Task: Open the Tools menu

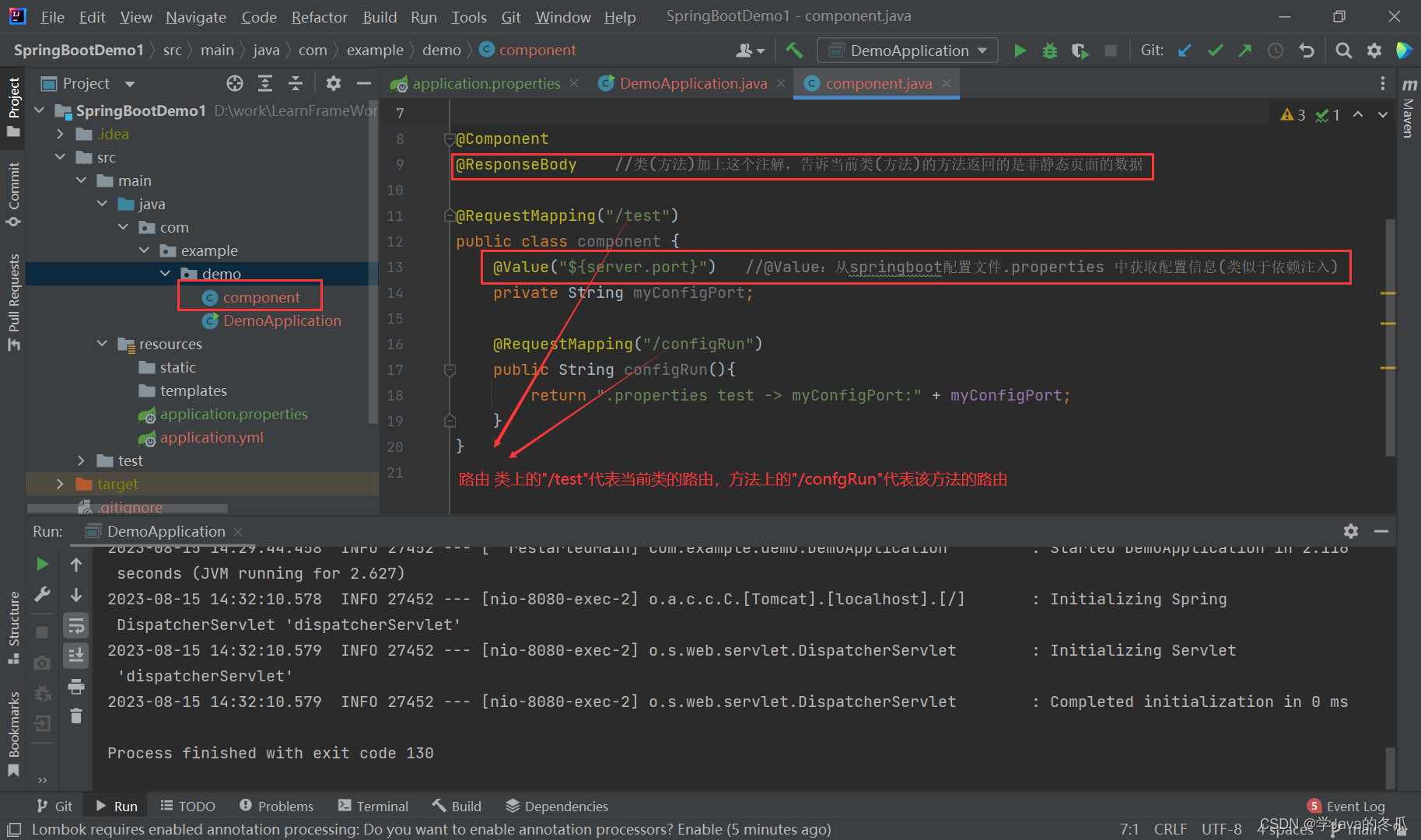Action: tap(468, 17)
